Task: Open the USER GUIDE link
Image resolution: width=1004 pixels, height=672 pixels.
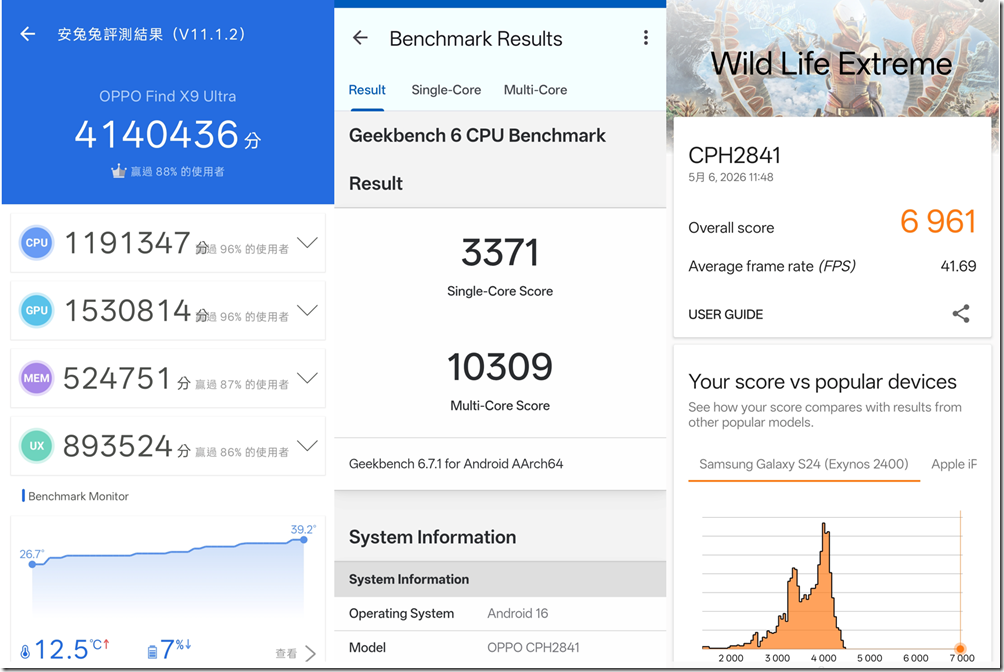Action: point(725,315)
